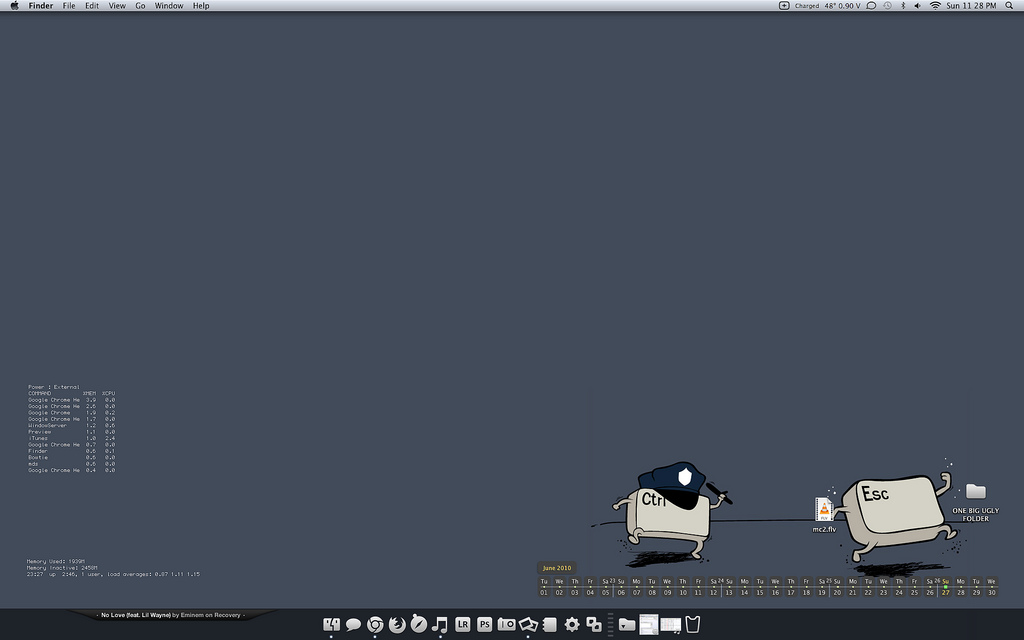1024x640 pixels.
Task: Click the No Love now-playing song title
Action: (x=135, y=615)
